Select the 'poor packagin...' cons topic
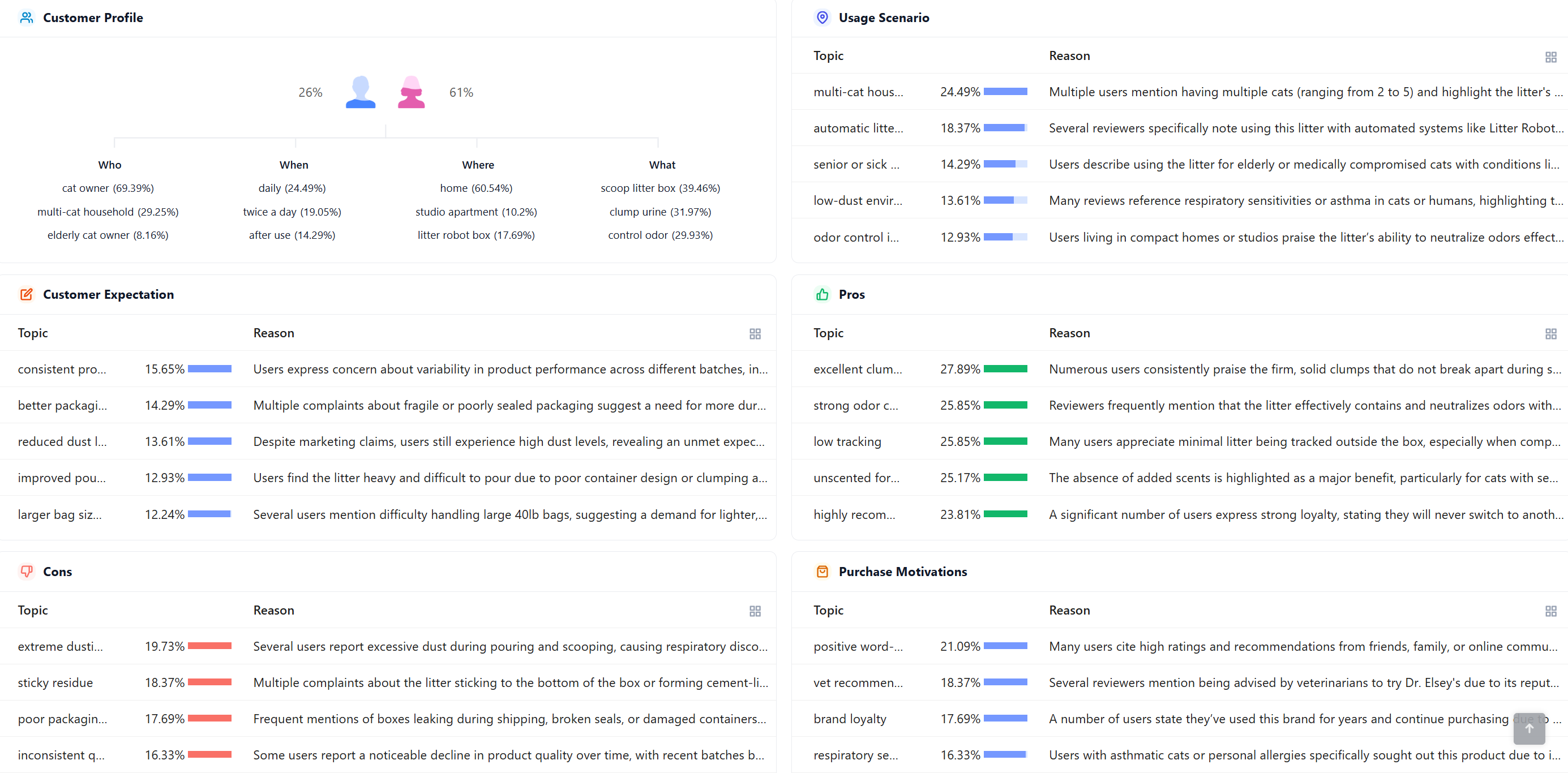Image resolution: width=1568 pixels, height=773 pixels. point(62,719)
